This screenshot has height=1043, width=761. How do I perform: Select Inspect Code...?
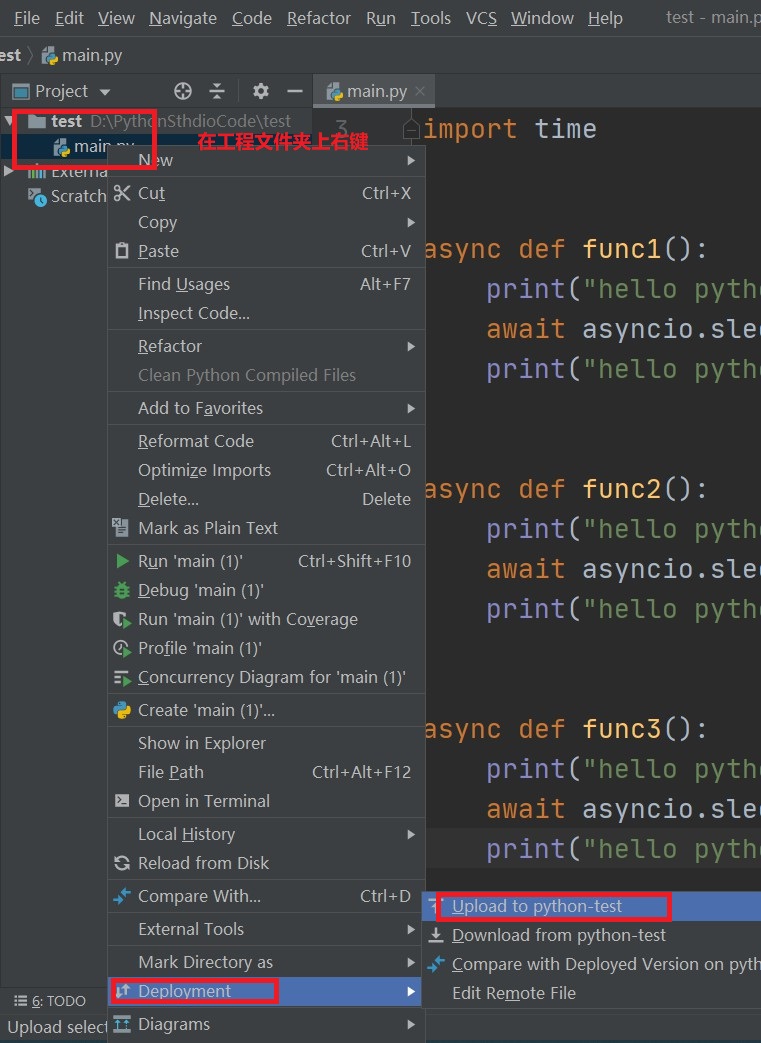[266, 313]
